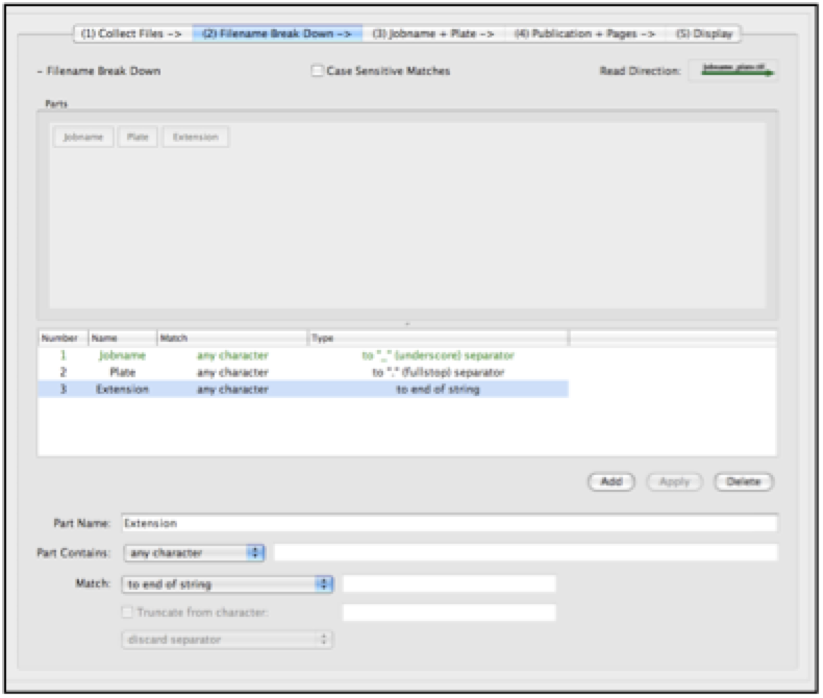Click the Delete button
The height and width of the screenshot is (698, 823).
745,481
